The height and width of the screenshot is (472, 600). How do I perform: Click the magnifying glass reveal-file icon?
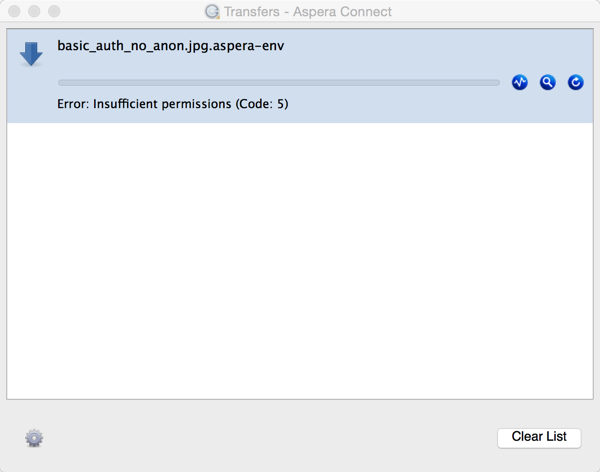coord(547,82)
